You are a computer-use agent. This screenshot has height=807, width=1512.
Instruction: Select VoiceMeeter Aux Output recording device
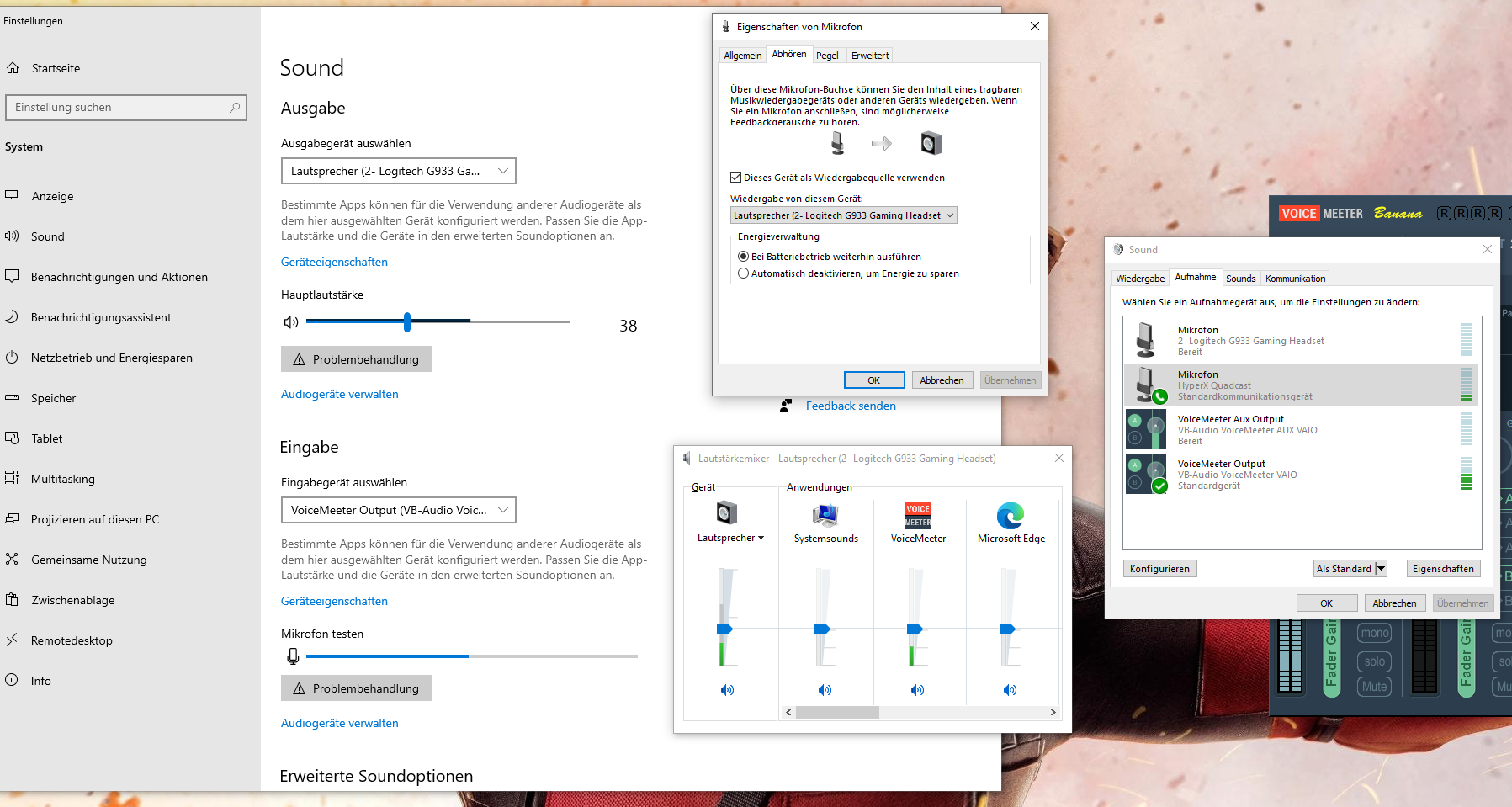pos(1300,430)
